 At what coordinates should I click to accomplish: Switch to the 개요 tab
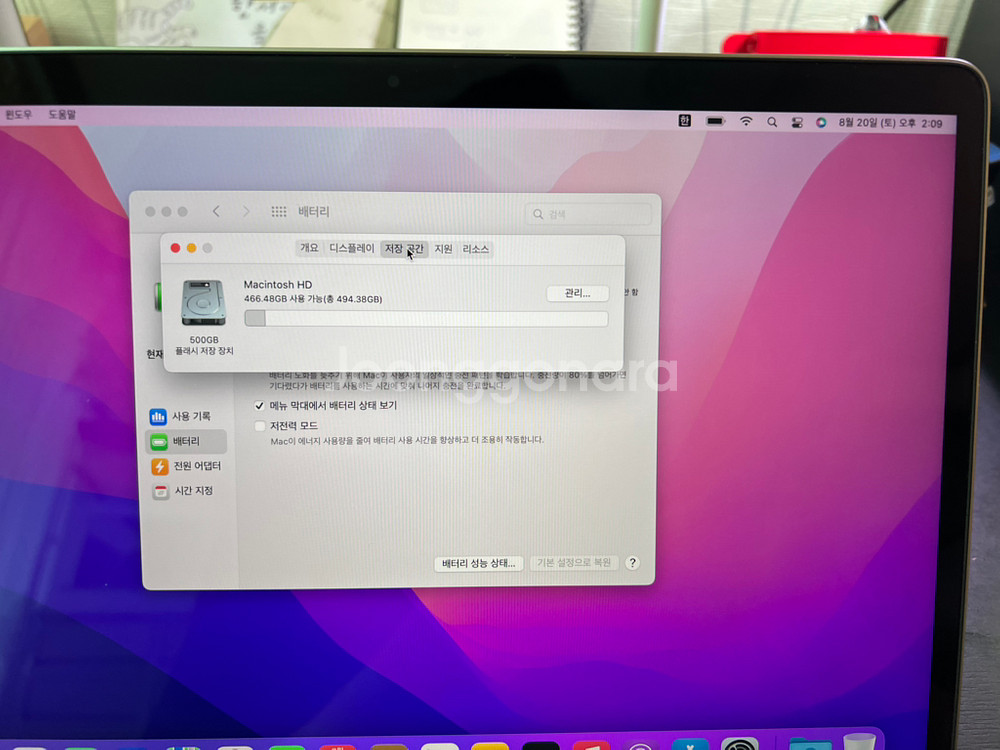click(x=309, y=248)
